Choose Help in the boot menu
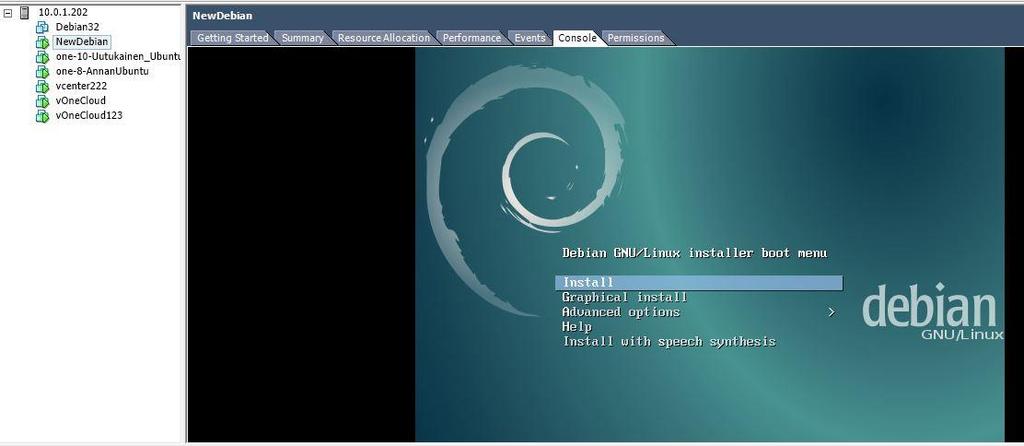 [x=577, y=327]
